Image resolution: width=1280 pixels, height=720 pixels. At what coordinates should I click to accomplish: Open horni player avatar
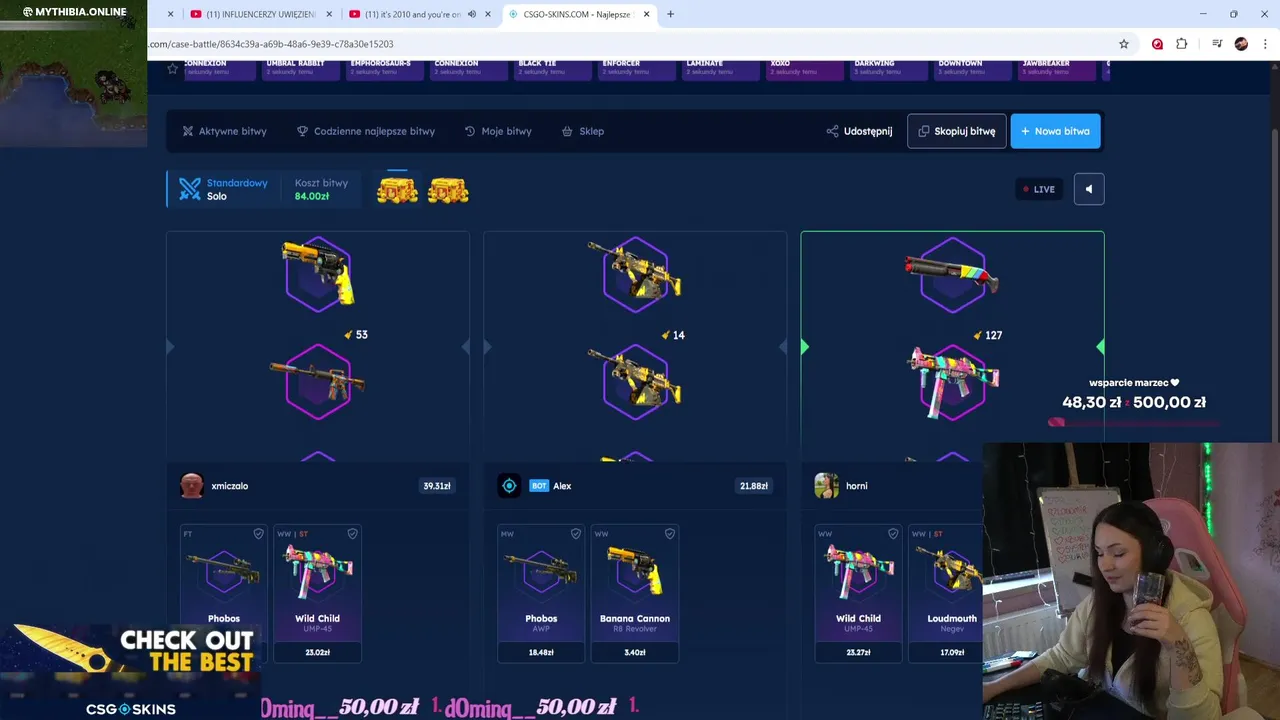tap(826, 486)
